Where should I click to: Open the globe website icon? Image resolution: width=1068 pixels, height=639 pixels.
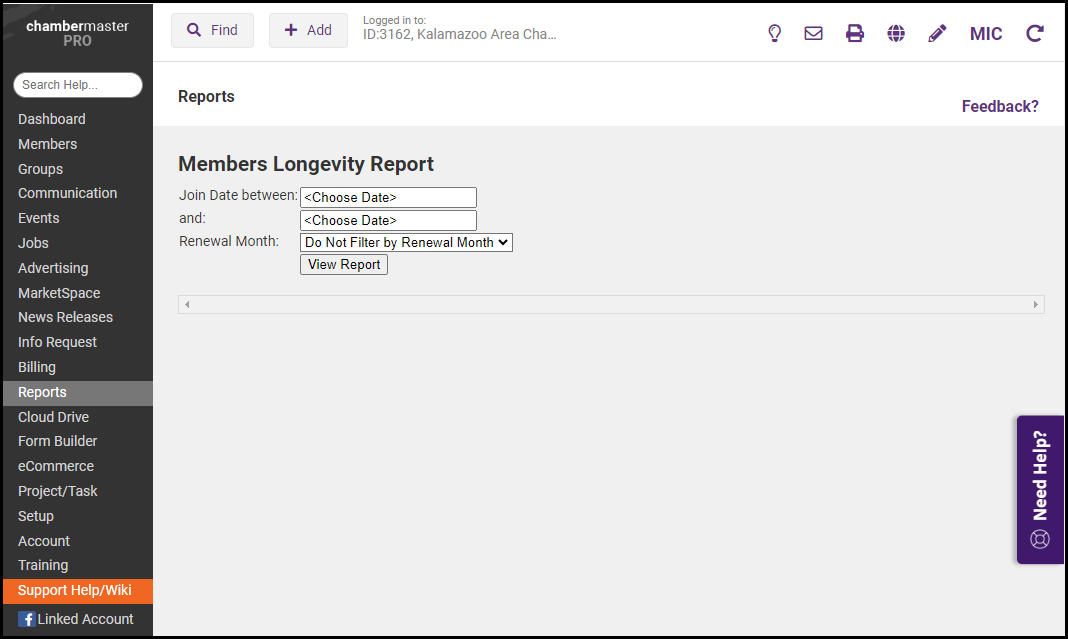click(896, 33)
